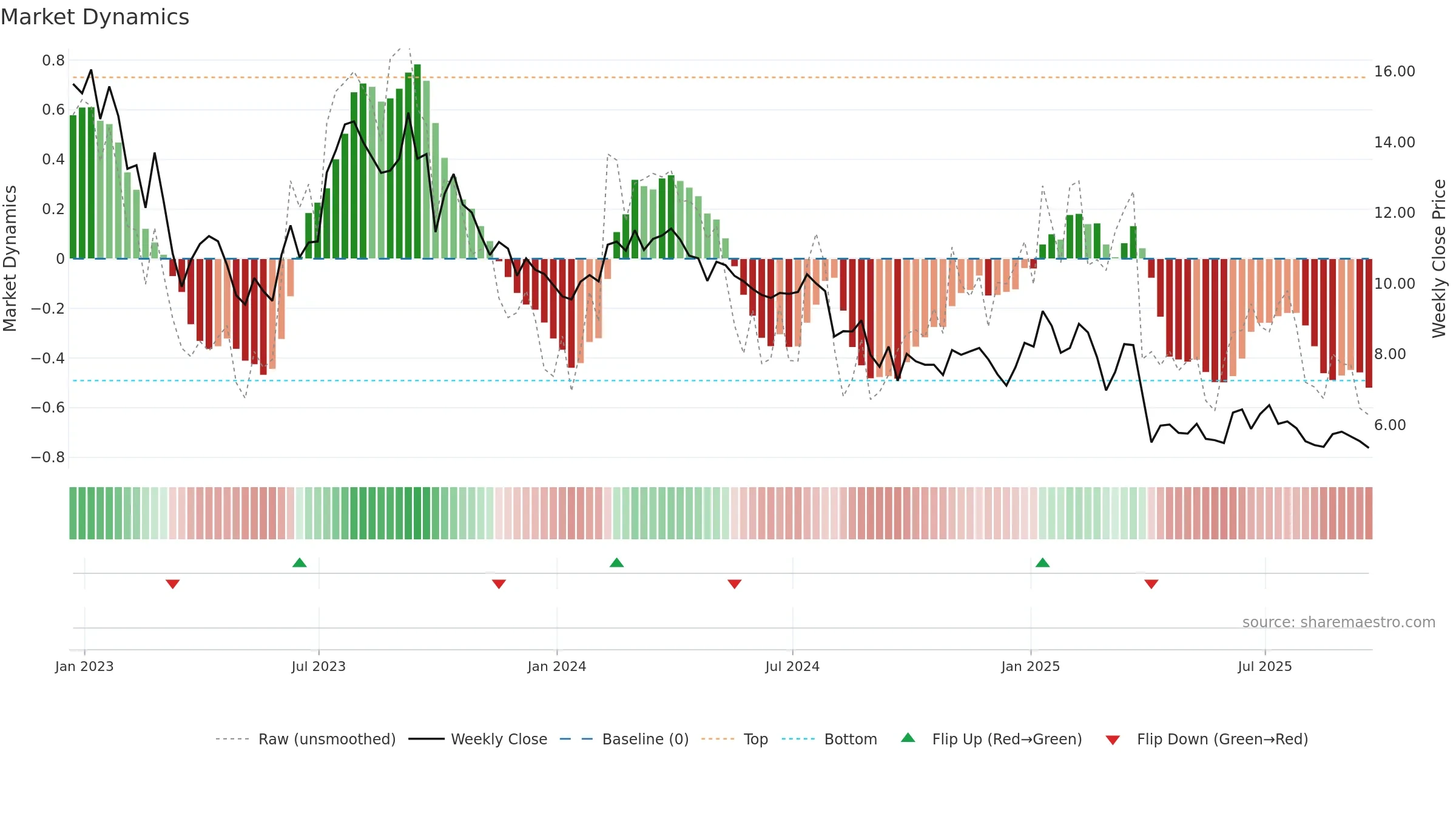Click the last dark red bar at chart end
The width and height of the screenshot is (1456, 819).
click(x=1369, y=323)
